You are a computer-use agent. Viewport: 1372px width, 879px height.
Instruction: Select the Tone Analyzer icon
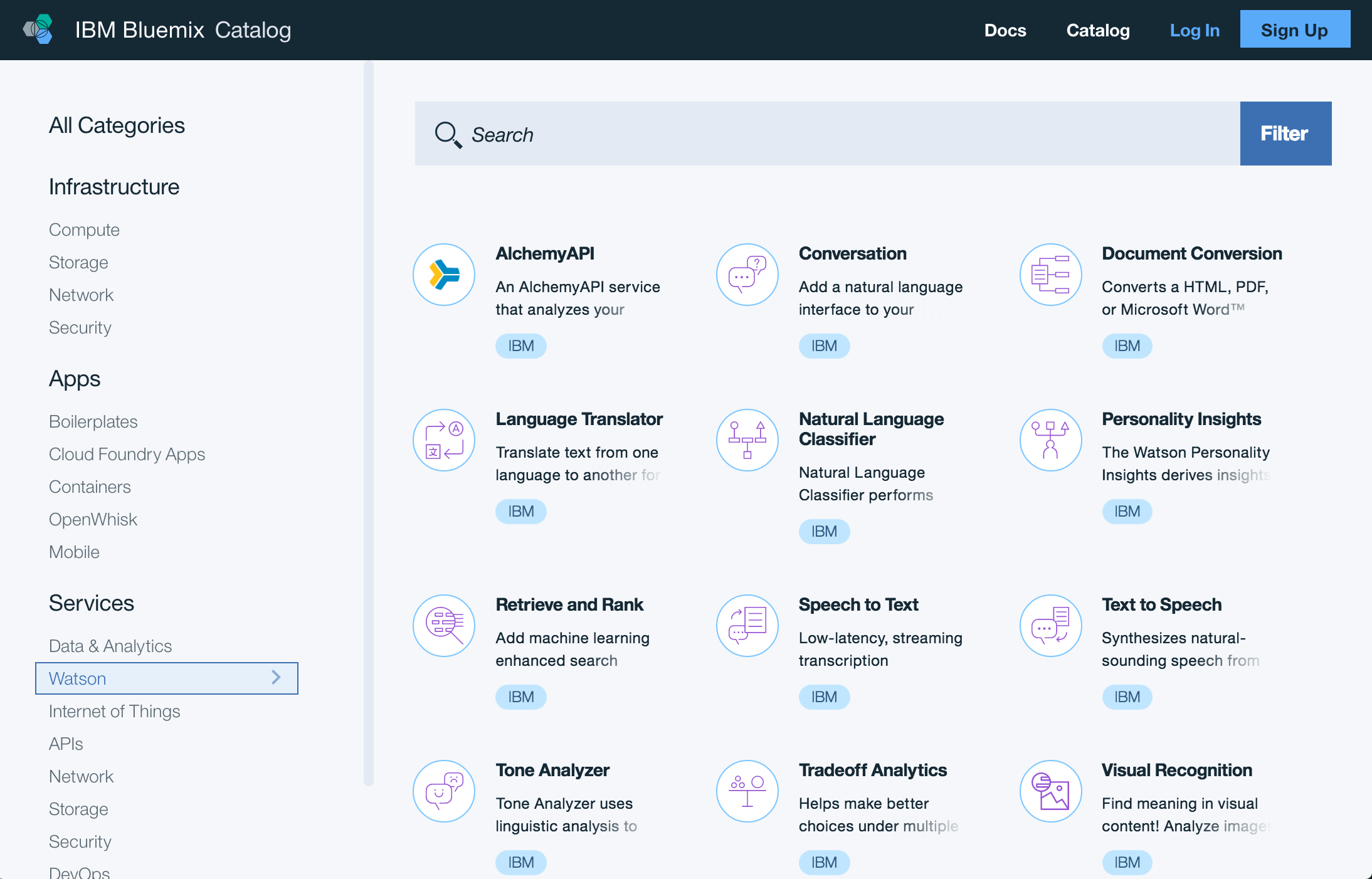coord(444,791)
